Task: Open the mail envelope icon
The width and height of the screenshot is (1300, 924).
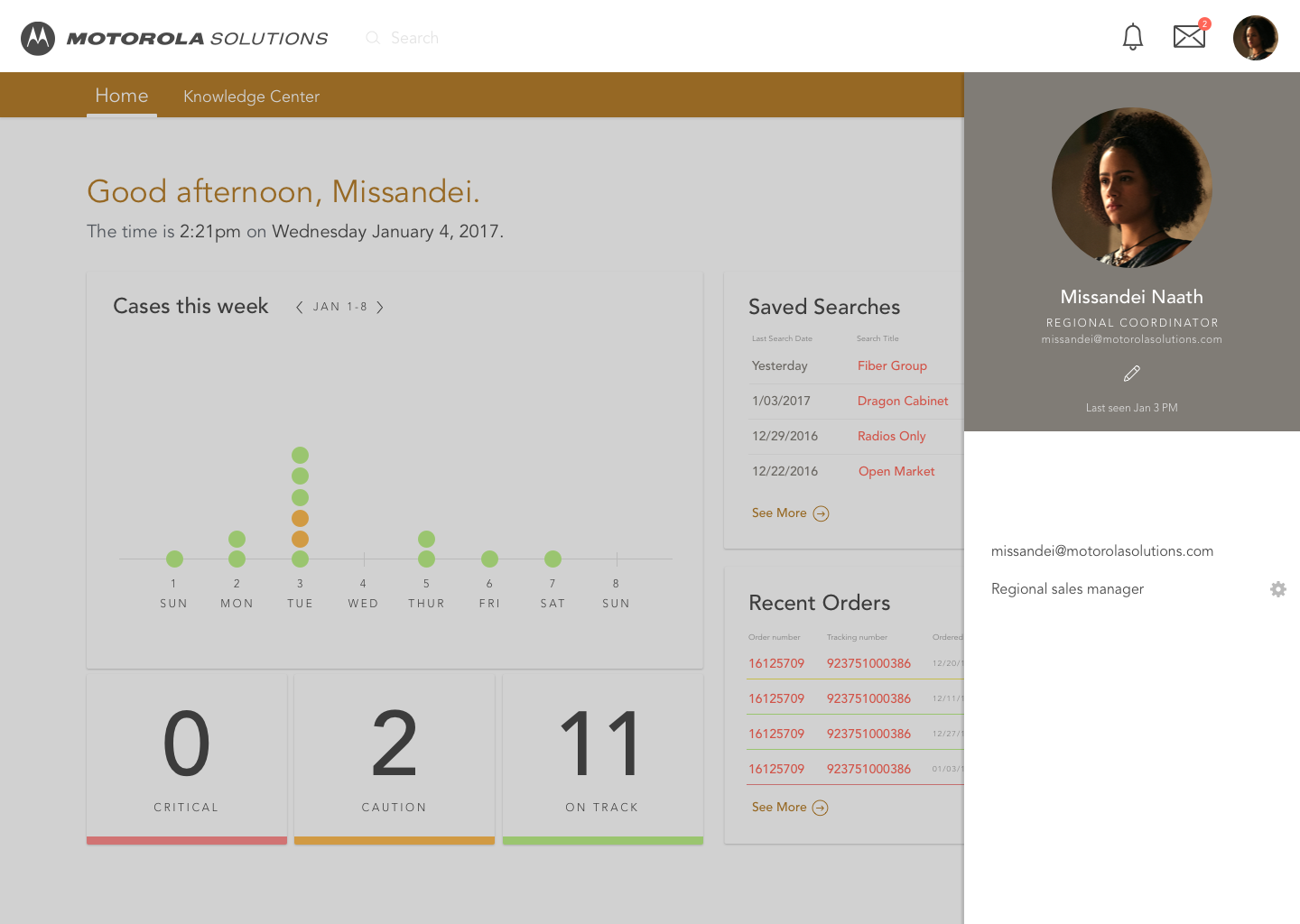Action: [x=1190, y=36]
